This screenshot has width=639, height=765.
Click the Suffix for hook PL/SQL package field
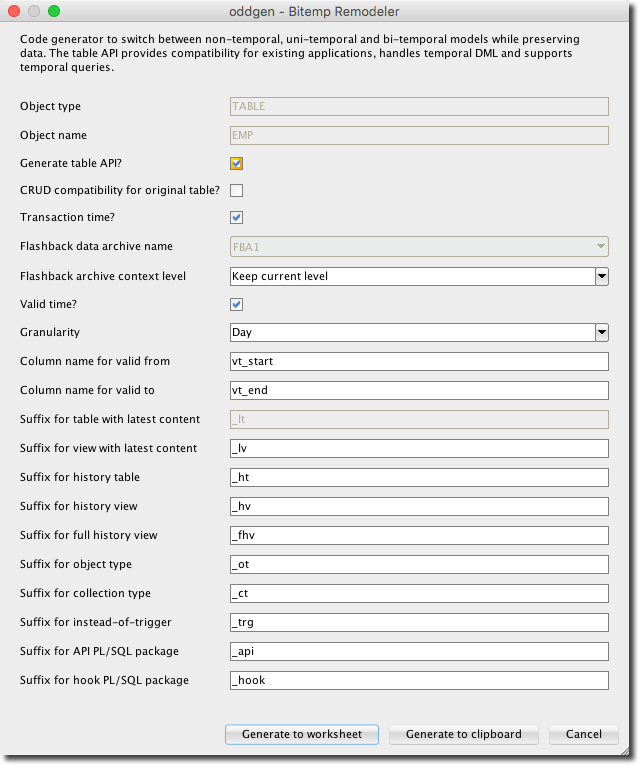tap(419, 681)
